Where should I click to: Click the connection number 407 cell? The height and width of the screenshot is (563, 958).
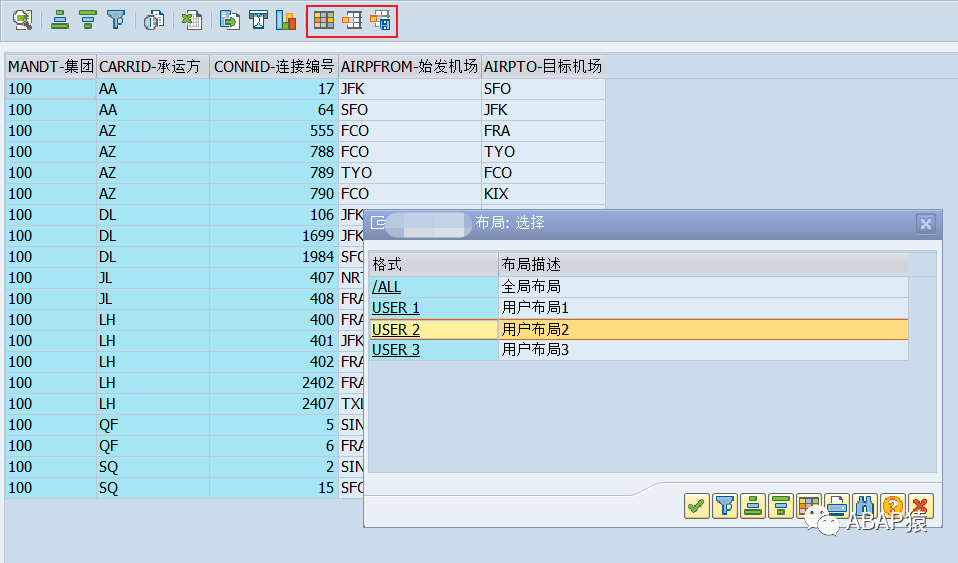[274, 278]
